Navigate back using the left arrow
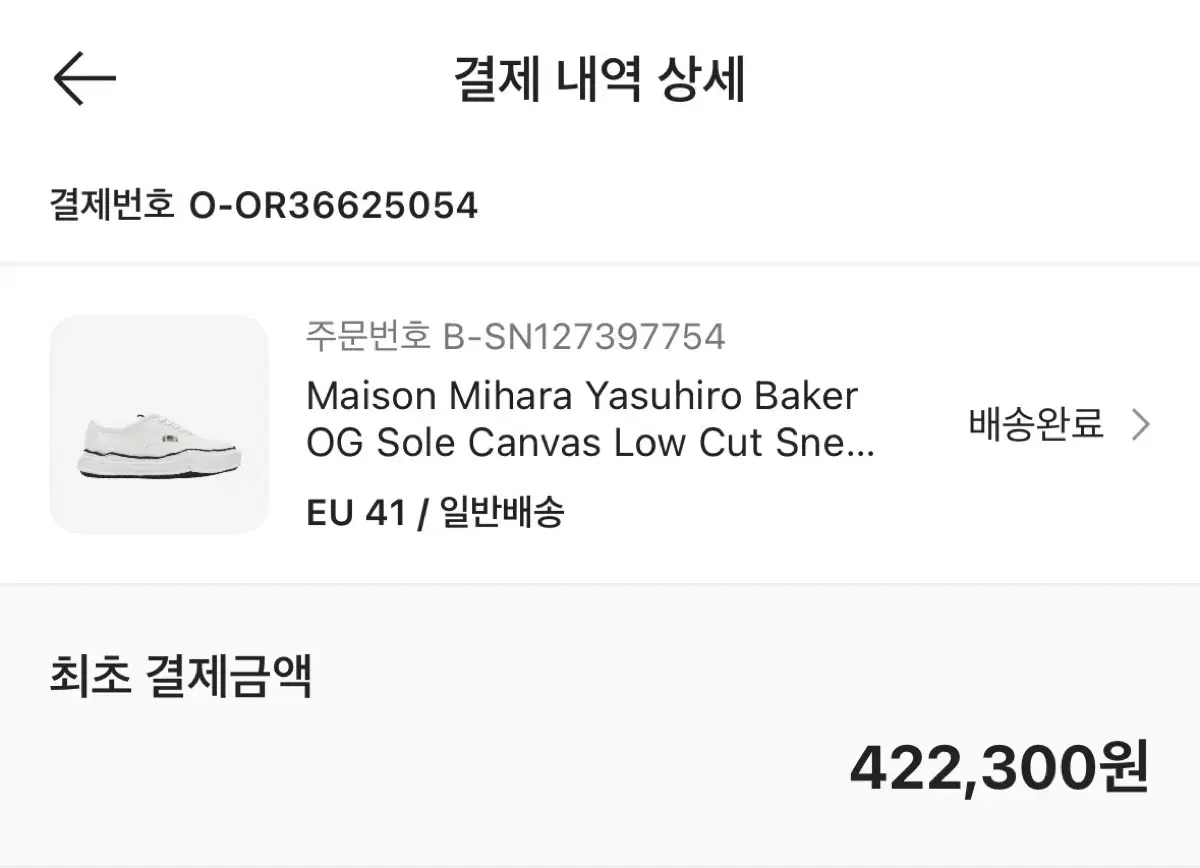This screenshot has width=1200, height=868. pos(84,78)
